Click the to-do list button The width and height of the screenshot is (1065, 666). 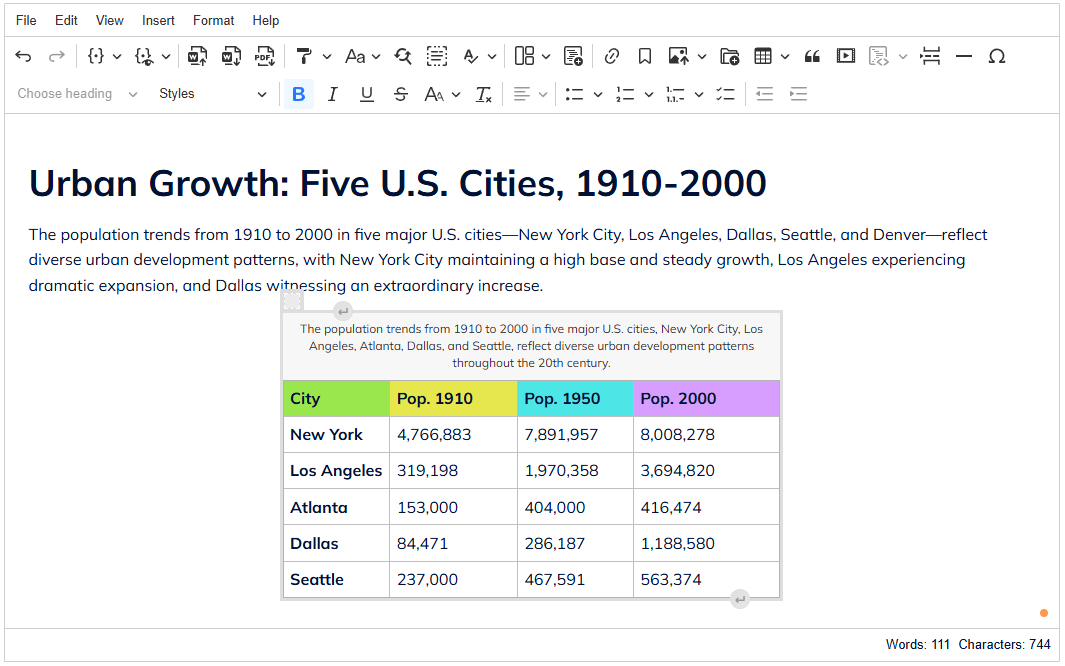[x=726, y=94]
